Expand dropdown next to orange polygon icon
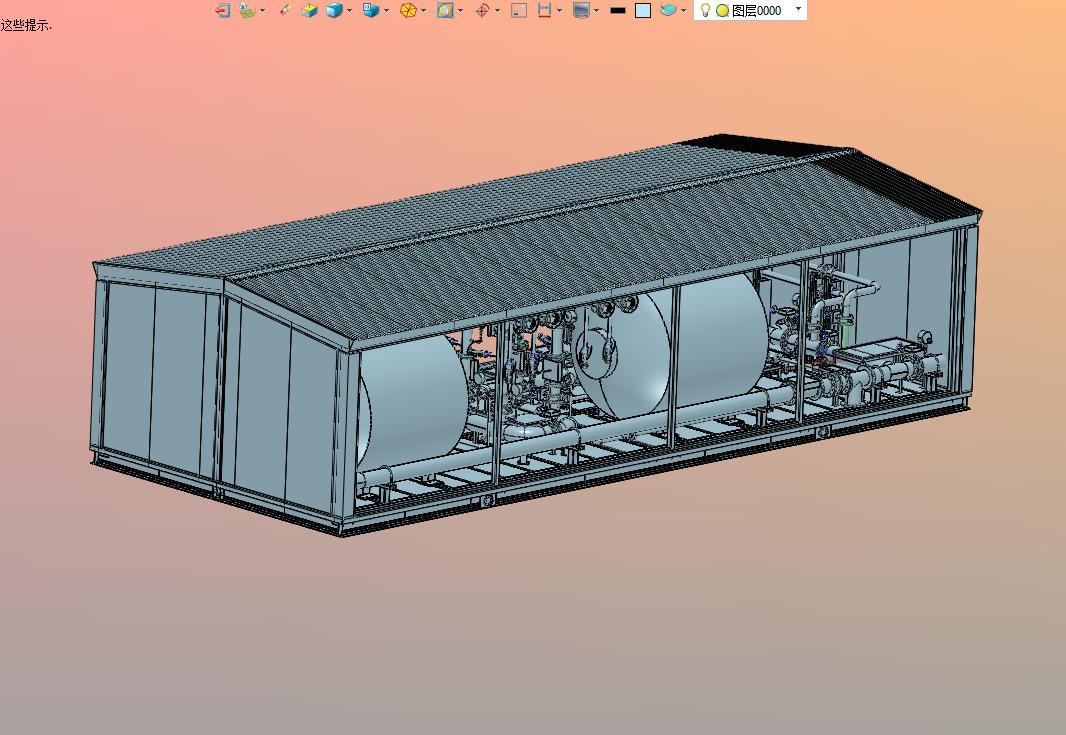Screen dimensions: 1066x735 coord(424,10)
